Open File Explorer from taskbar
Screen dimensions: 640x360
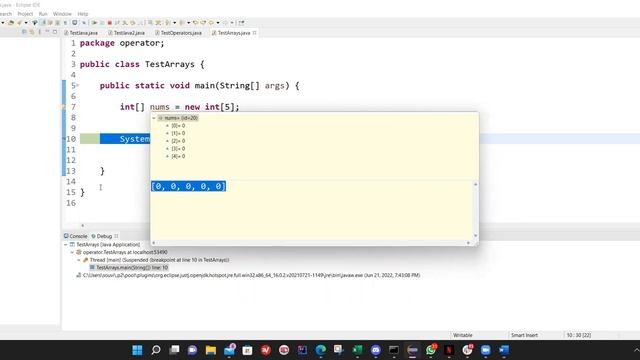coord(211,350)
